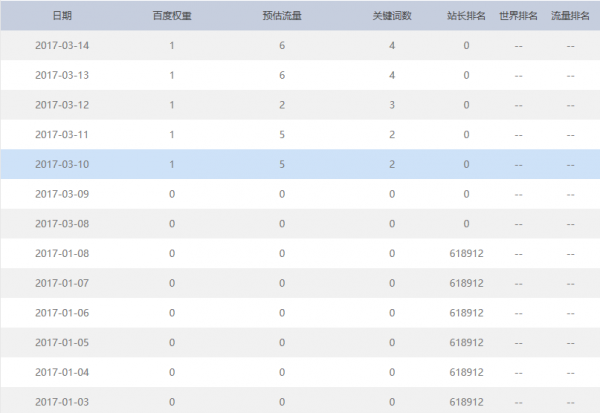This screenshot has height=413, width=600.
Task: Click the 日期 column header
Action: [62, 16]
